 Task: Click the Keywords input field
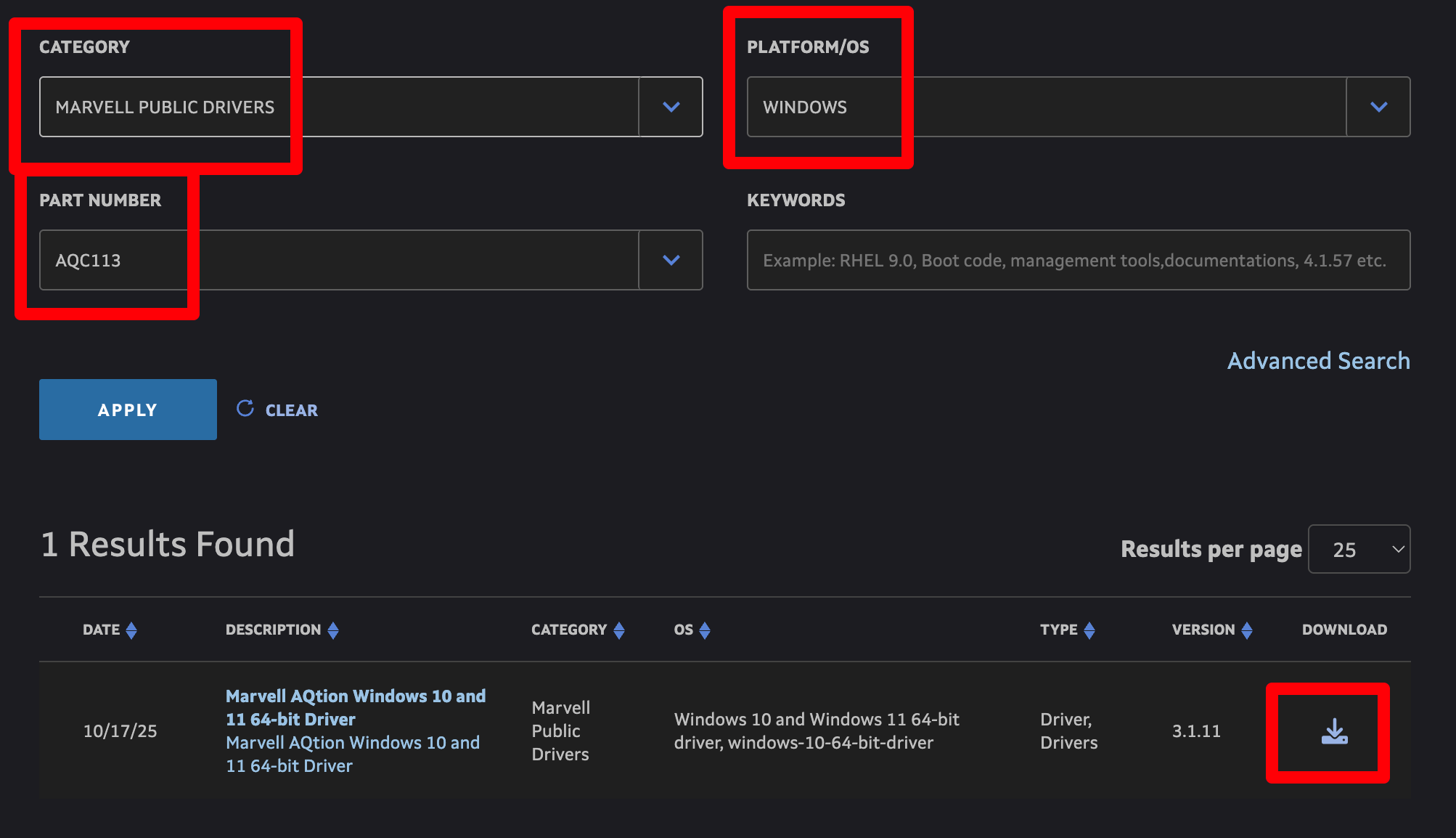[1078, 260]
